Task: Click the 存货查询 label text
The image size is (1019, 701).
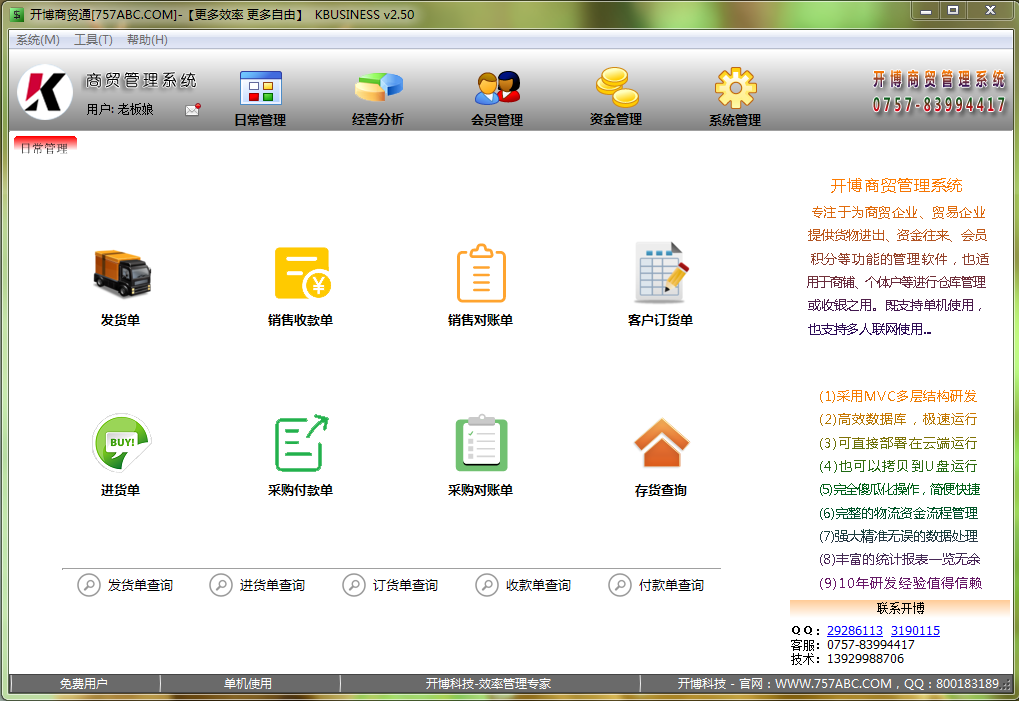Action: (661, 490)
